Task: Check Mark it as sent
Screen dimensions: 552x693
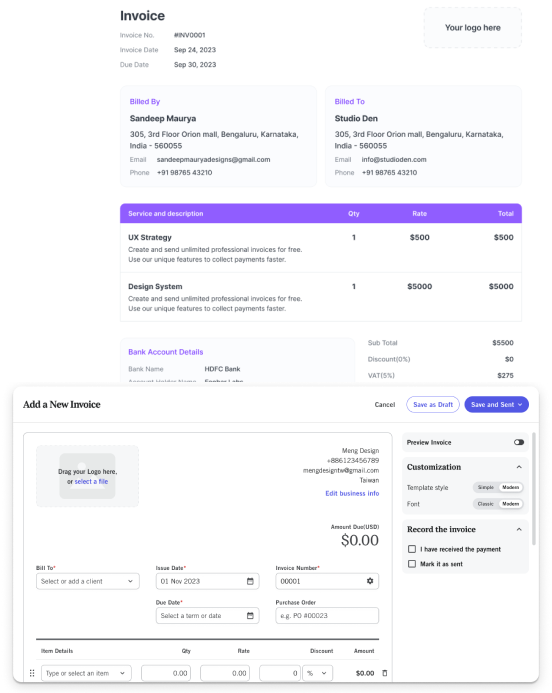Action: click(412, 564)
